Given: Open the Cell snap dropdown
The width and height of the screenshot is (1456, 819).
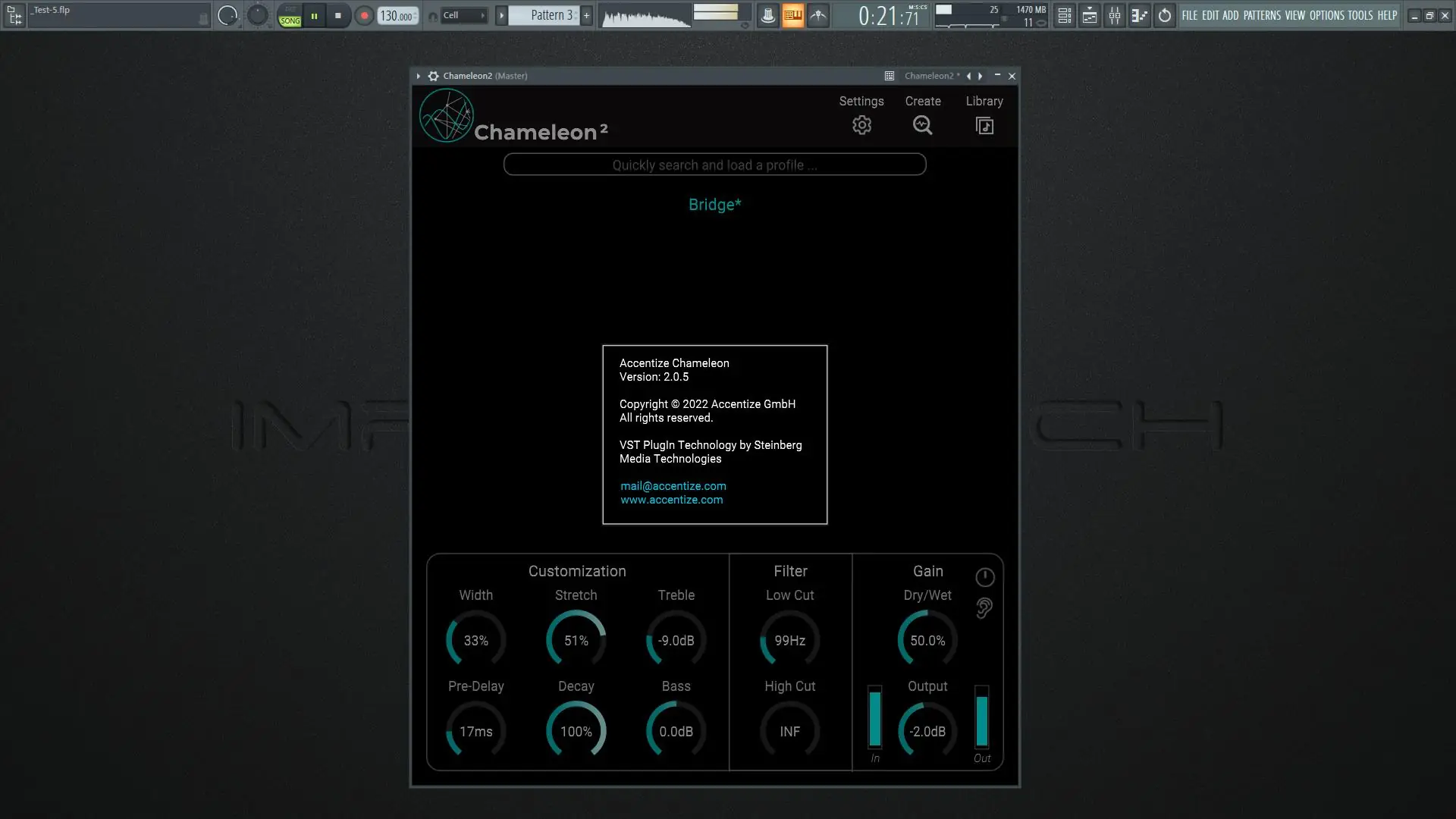Looking at the screenshot, I should coord(463,15).
